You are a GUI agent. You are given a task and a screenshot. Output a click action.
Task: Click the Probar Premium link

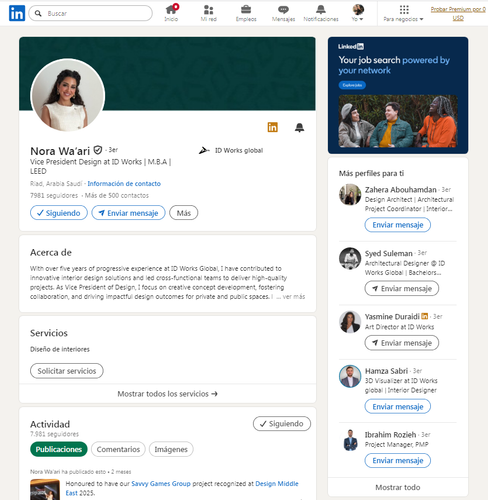pos(458,13)
